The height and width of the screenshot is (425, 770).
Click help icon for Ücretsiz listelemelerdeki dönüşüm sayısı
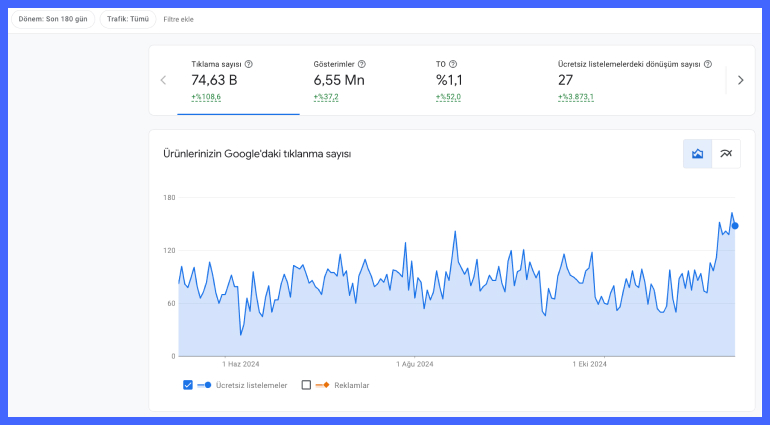(707, 64)
